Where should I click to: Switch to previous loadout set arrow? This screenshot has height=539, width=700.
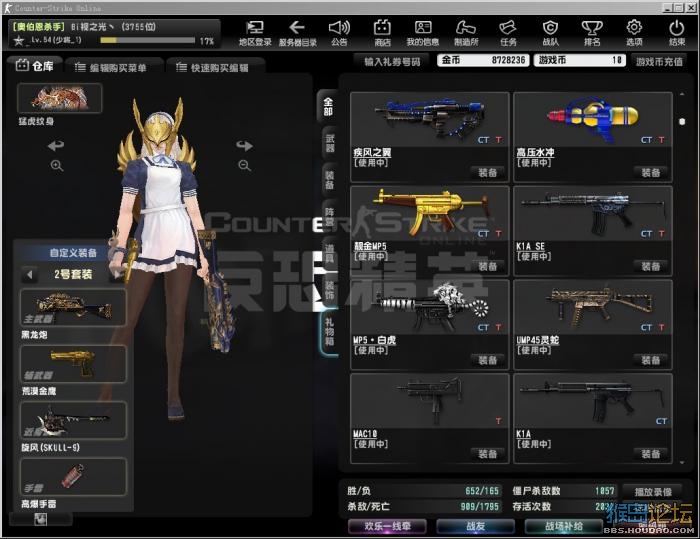coord(30,274)
